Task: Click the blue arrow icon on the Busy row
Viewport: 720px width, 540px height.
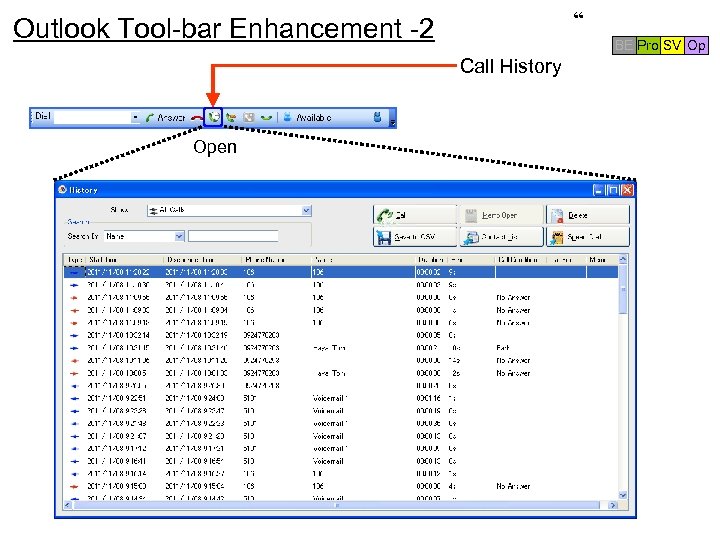Action: pyautogui.click(x=74, y=348)
